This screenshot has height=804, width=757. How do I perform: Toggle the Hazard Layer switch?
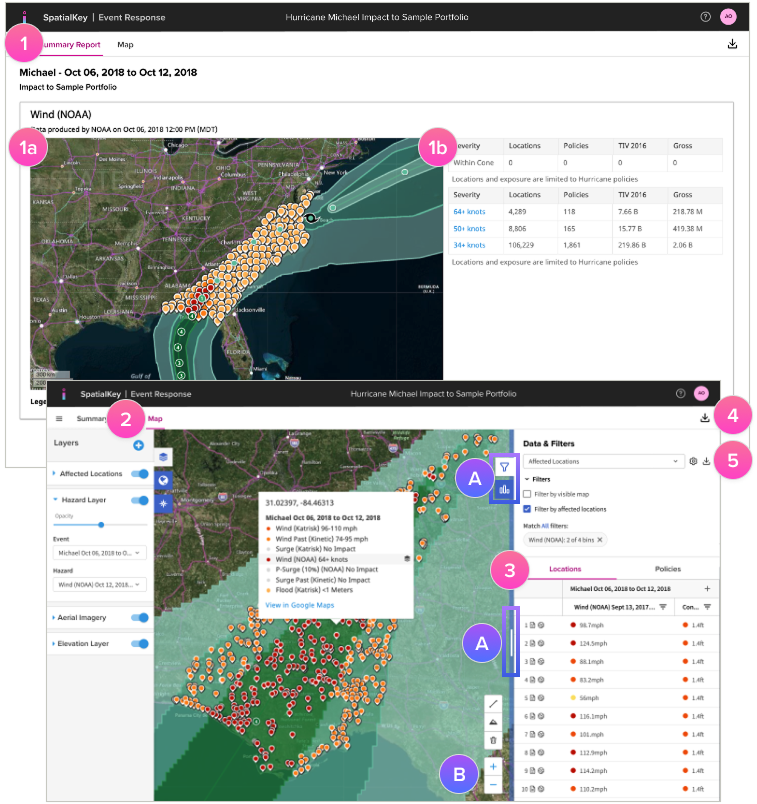(x=140, y=500)
